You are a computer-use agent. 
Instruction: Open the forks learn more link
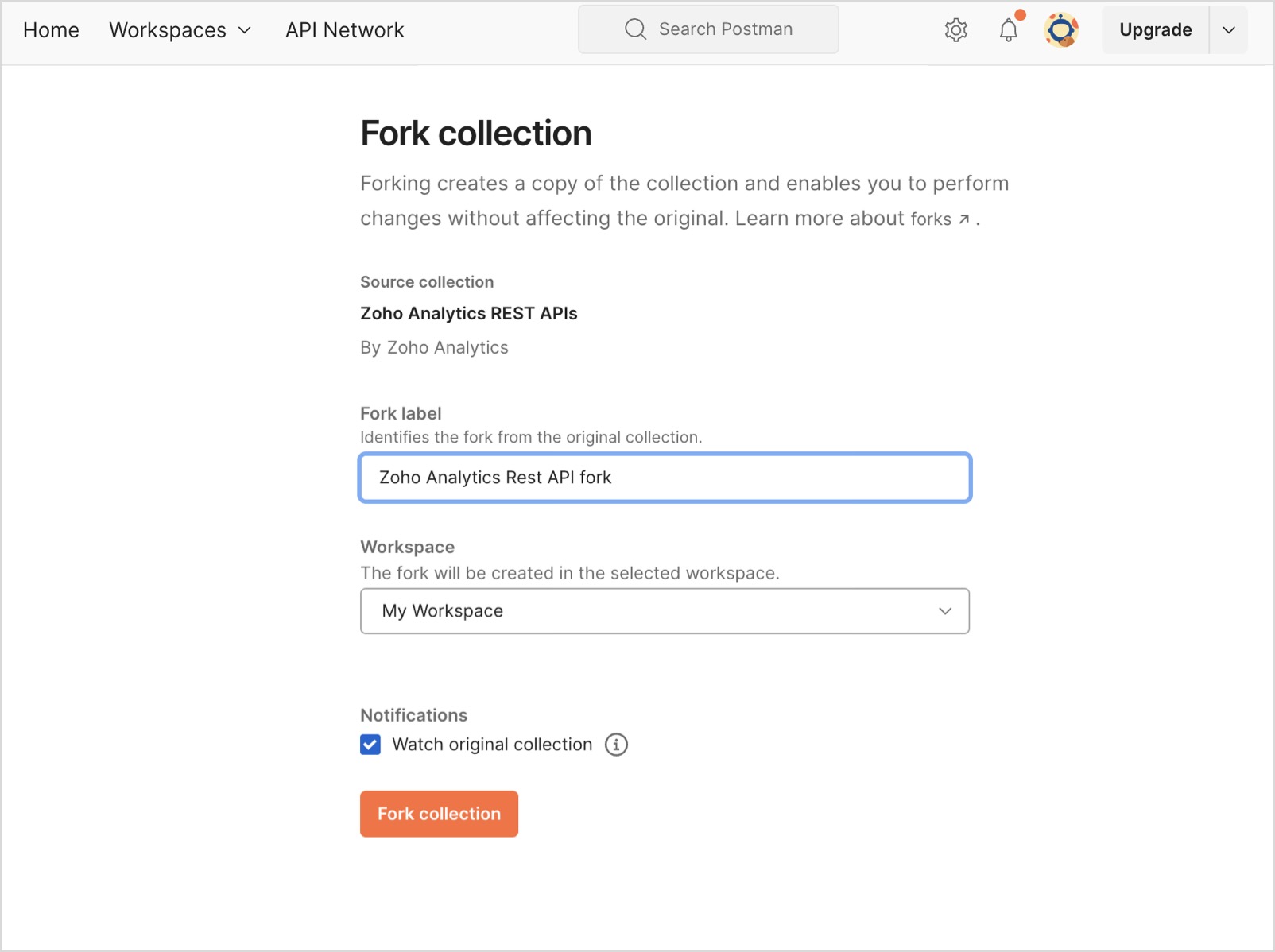(x=931, y=219)
